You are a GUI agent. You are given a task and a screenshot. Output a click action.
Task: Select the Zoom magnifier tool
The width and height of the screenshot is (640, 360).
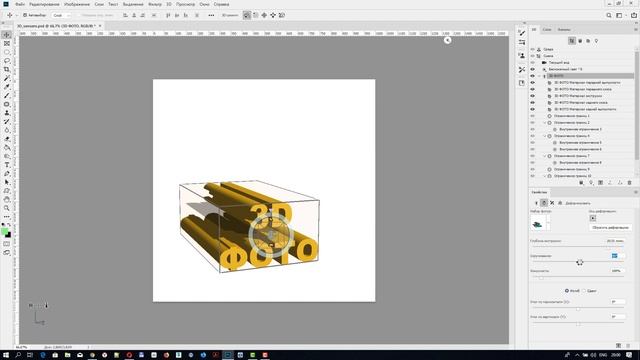click(x=7, y=208)
